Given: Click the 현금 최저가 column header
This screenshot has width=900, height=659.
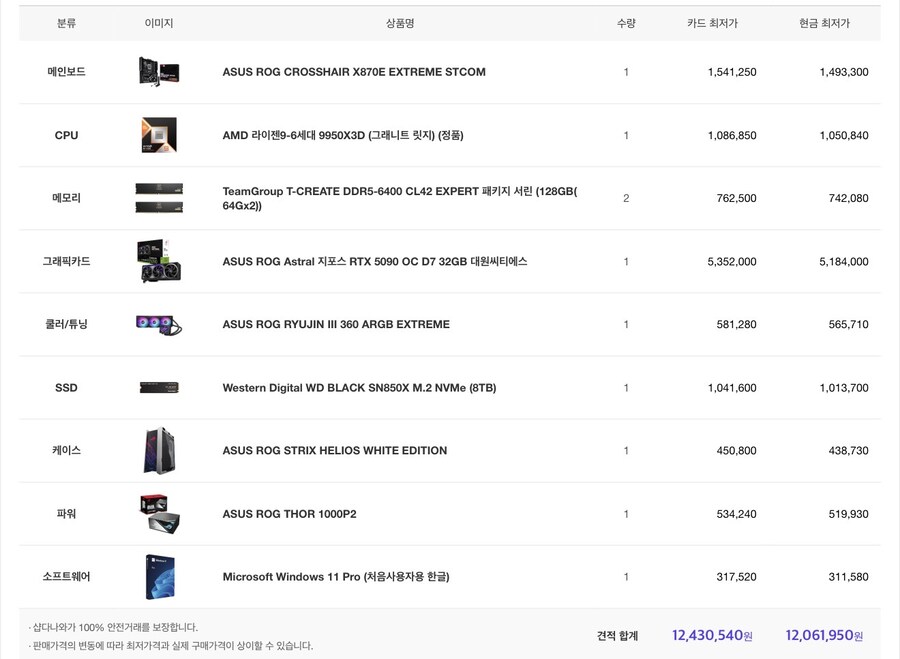Looking at the screenshot, I should click(x=824, y=23).
